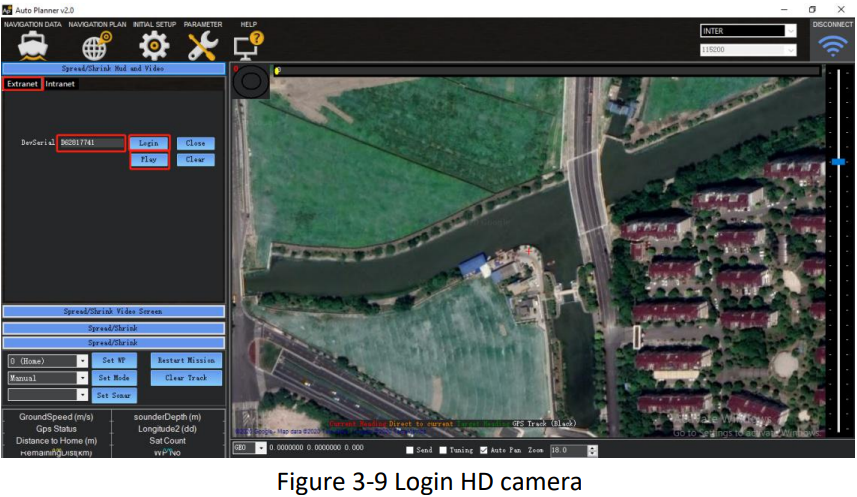Click the NAVIGATION DATA menu label
The image size is (857, 497).
33,25
